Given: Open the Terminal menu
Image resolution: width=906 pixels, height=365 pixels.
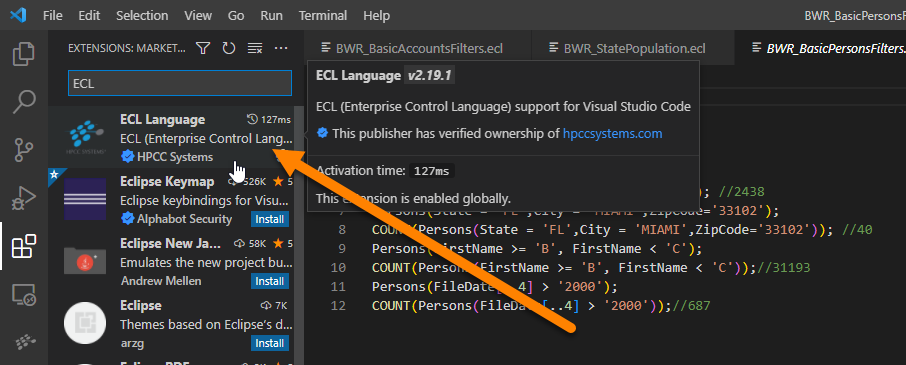Looking at the screenshot, I should pyautogui.click(x=323, y=16).
